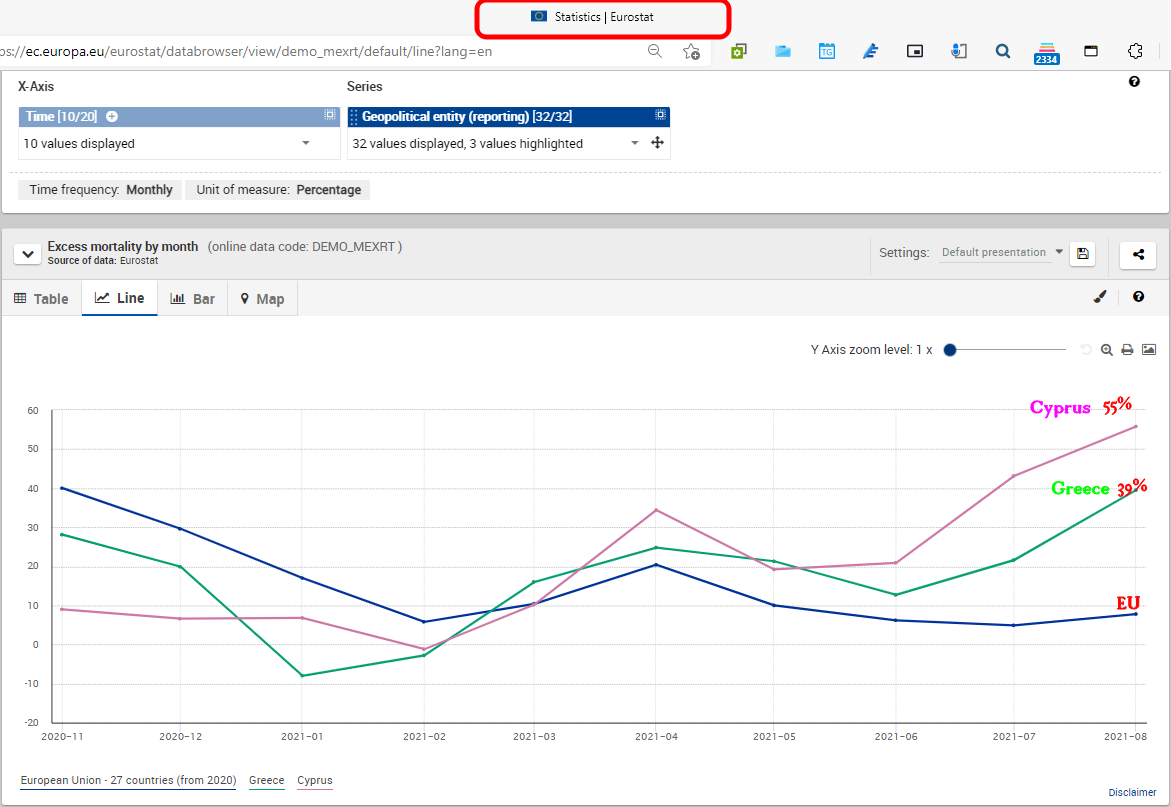
Task: Open the Geopolitical entity values dropdown
Action: click(634, 144)
